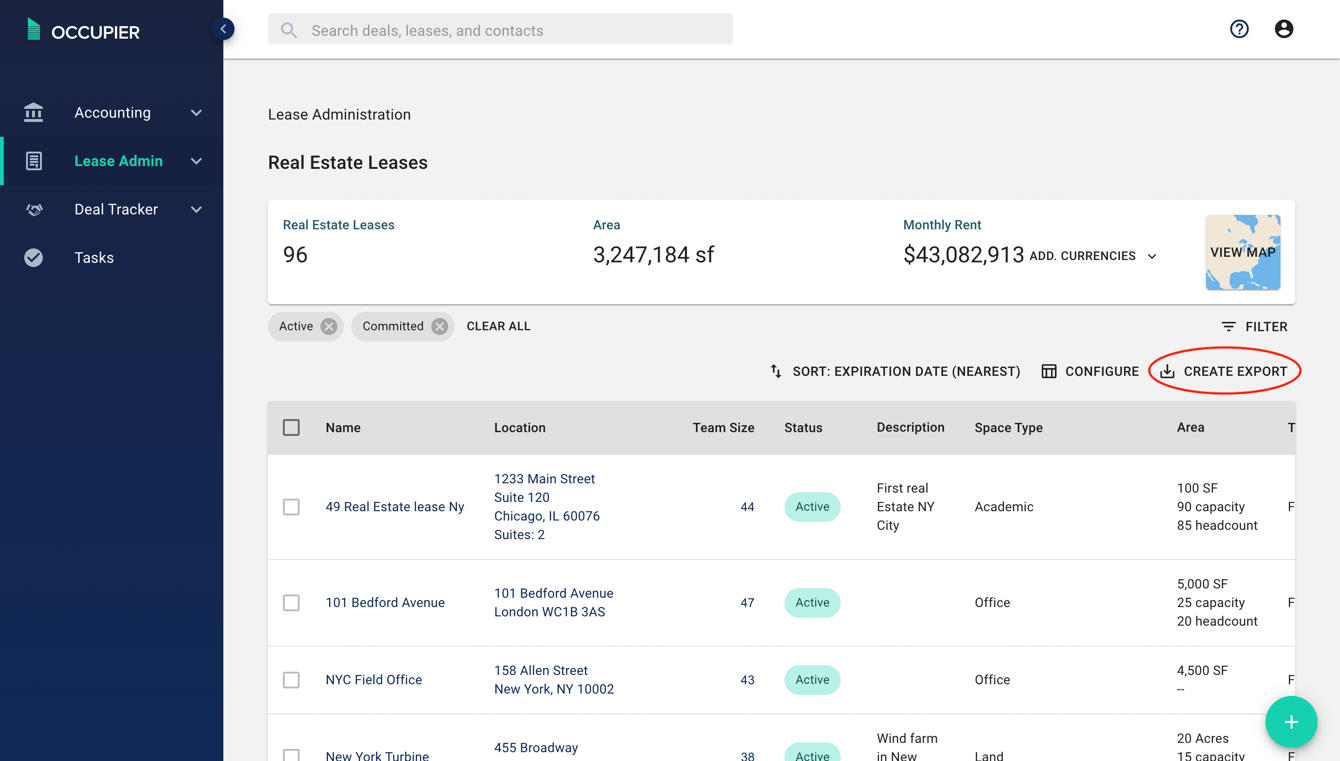Viewport: 1340px width, 761px height.
Task: Click the Team Size column header
Action: point(724,428)
